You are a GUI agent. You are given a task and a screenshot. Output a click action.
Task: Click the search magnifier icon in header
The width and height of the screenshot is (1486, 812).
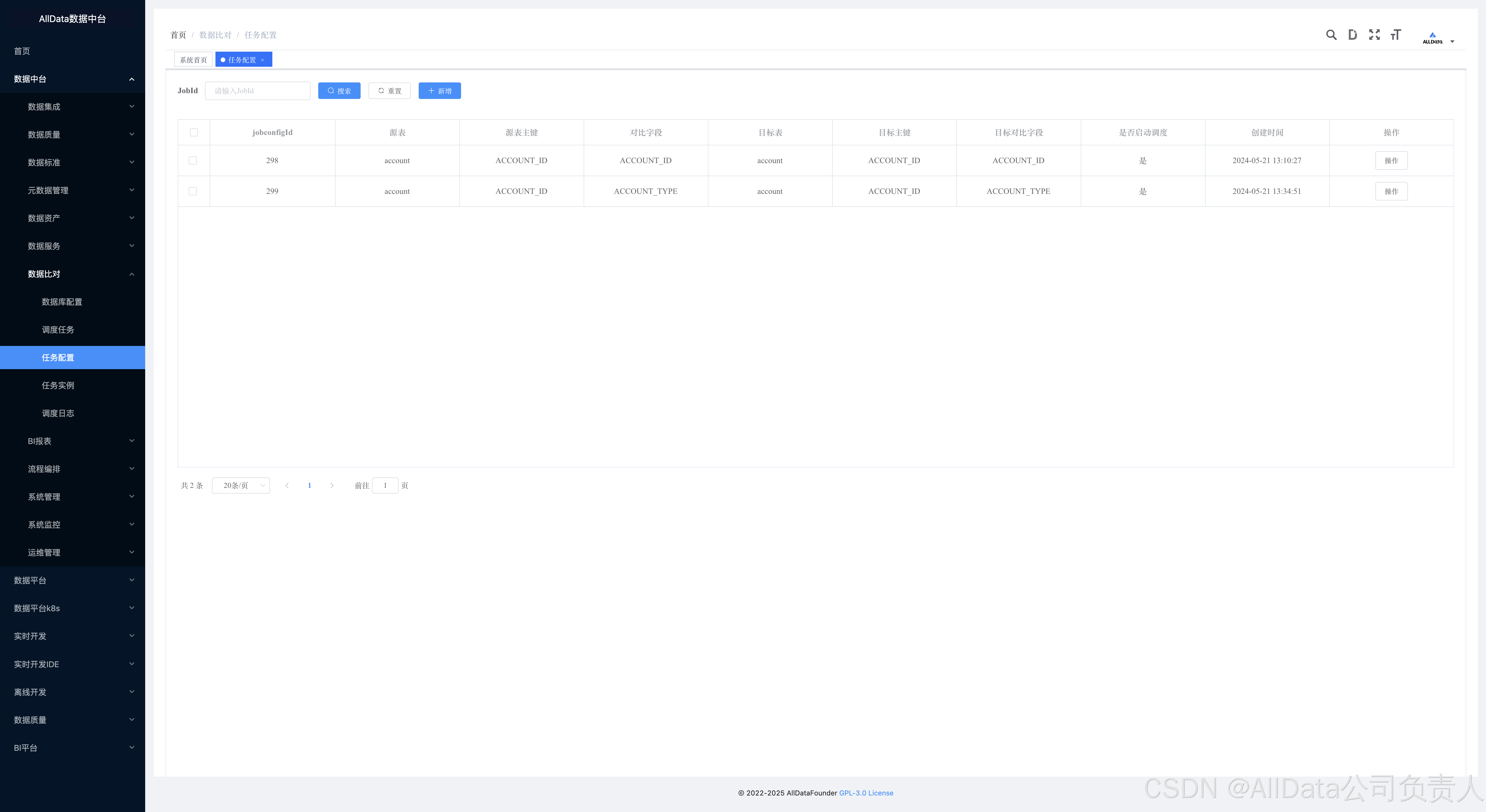coord(1331,35)
